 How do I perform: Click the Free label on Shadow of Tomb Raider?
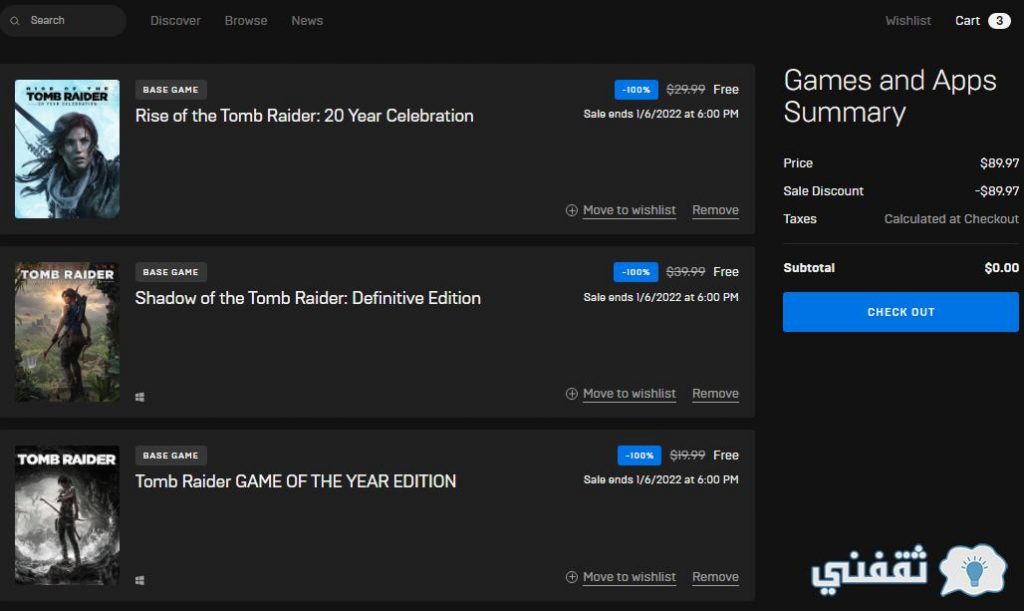click(726, 272)
